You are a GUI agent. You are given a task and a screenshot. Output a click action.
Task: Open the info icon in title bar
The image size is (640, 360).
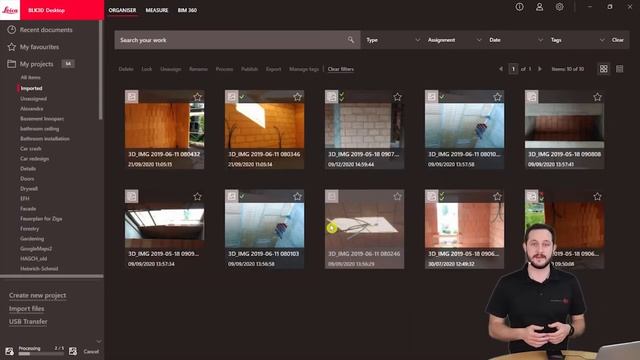coord(519,7)
